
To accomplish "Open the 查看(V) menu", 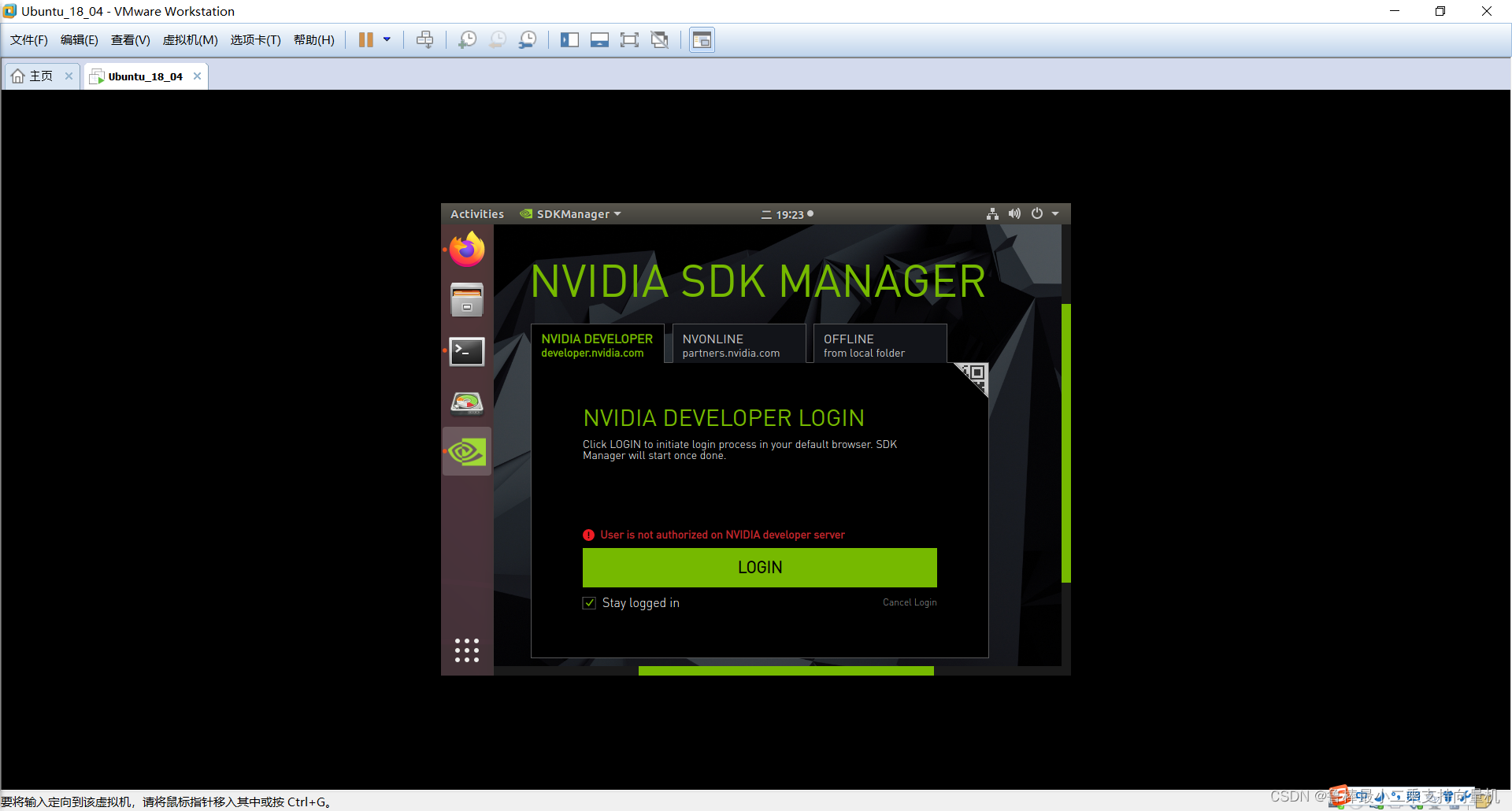I will point(131,40).
